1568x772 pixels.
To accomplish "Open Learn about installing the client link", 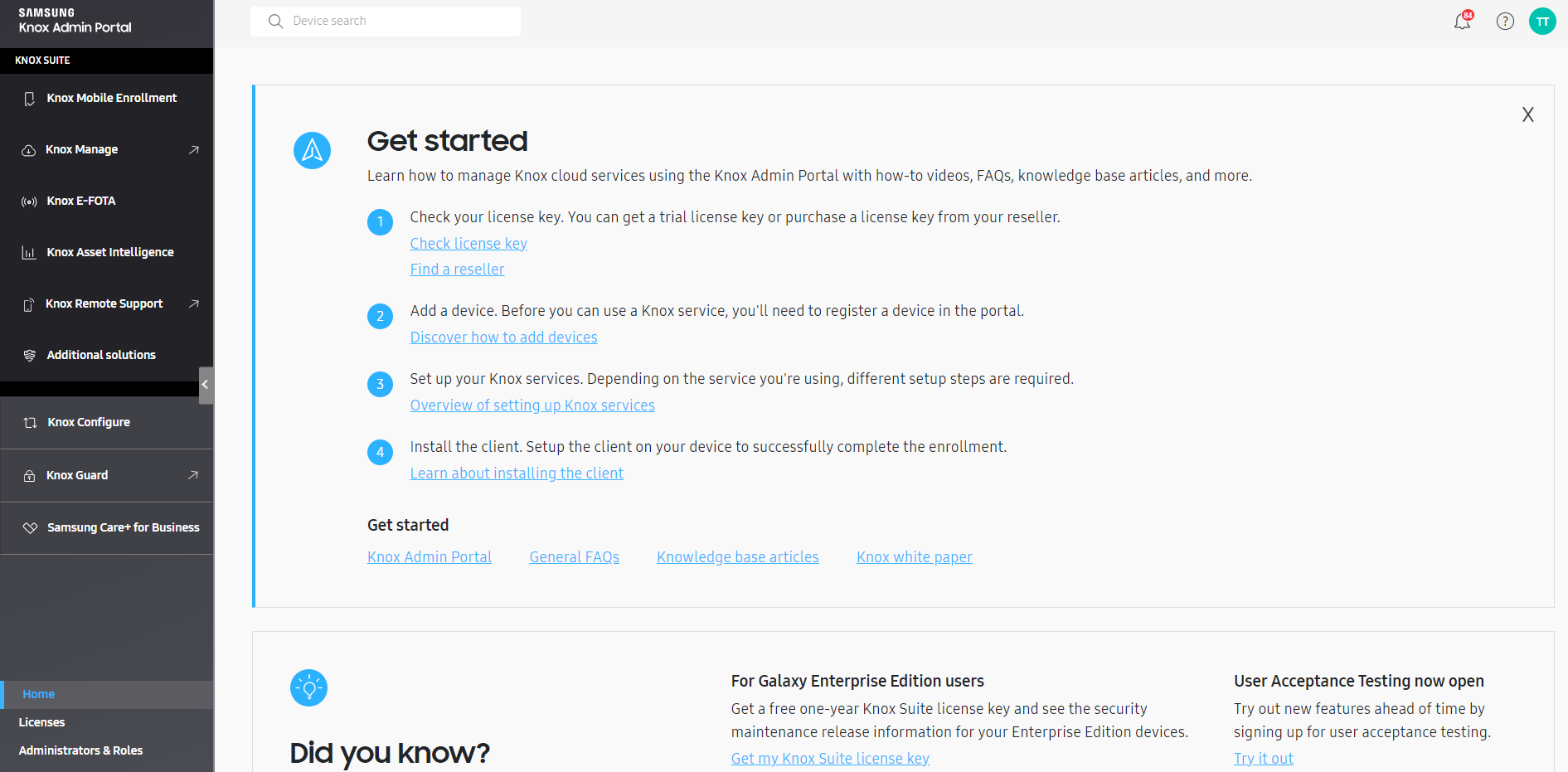I will pyautogui.click(x=517, y=473).
